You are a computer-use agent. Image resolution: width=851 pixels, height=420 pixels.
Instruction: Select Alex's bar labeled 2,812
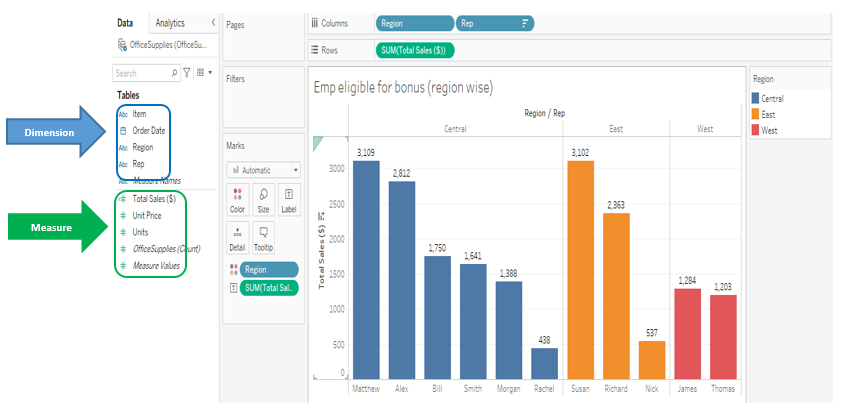402,280
